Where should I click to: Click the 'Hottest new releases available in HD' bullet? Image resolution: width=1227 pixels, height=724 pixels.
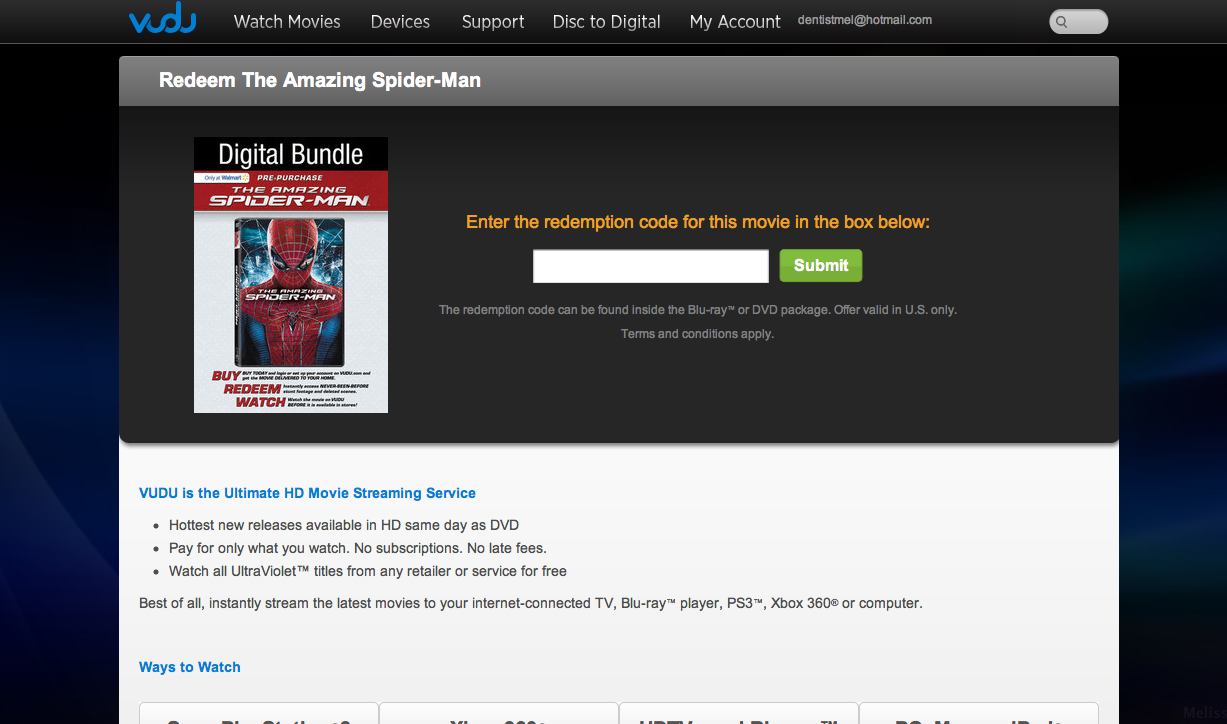pos(344,525)
